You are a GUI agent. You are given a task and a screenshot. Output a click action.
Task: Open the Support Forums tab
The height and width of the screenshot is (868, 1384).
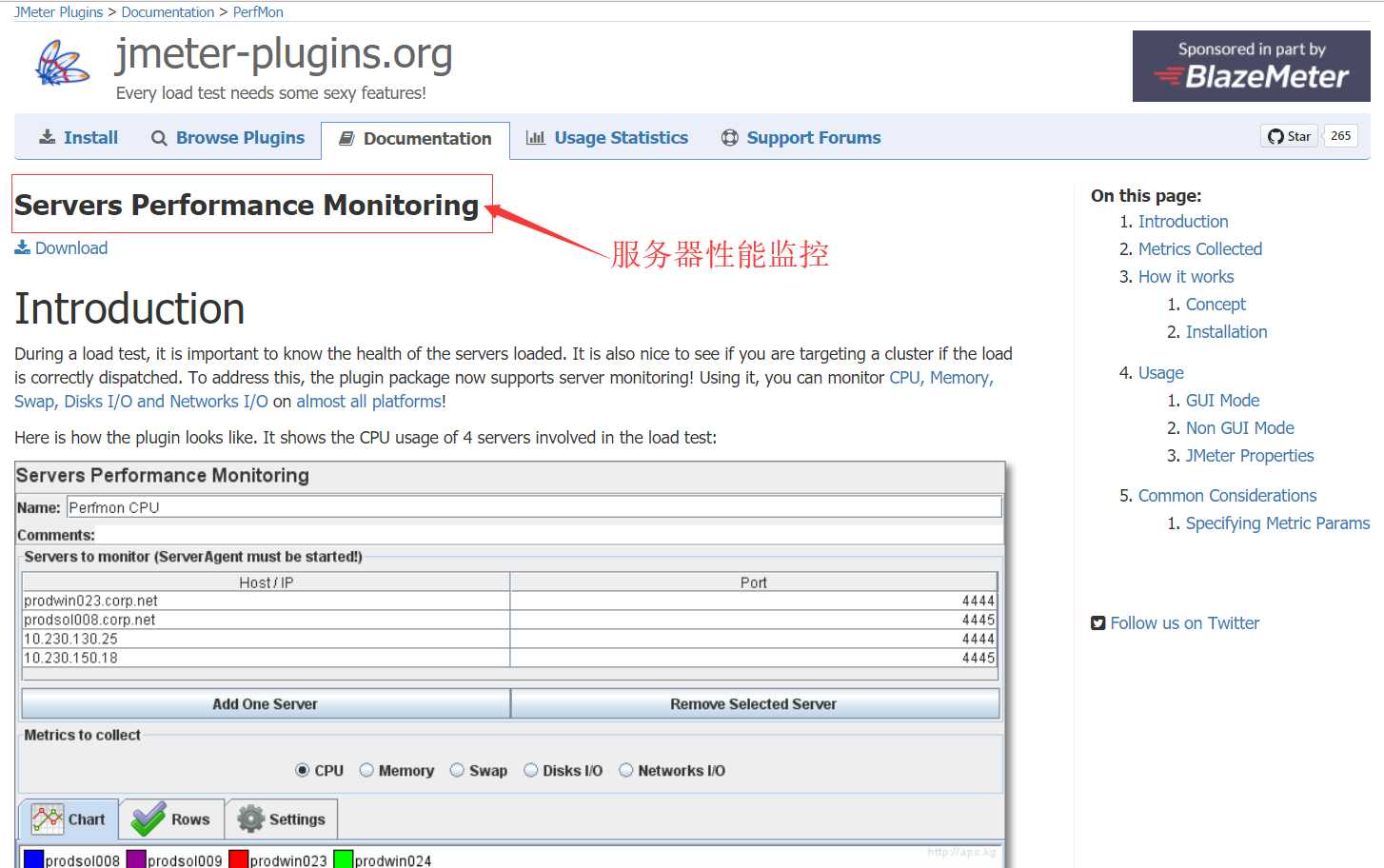pos(801,137)
